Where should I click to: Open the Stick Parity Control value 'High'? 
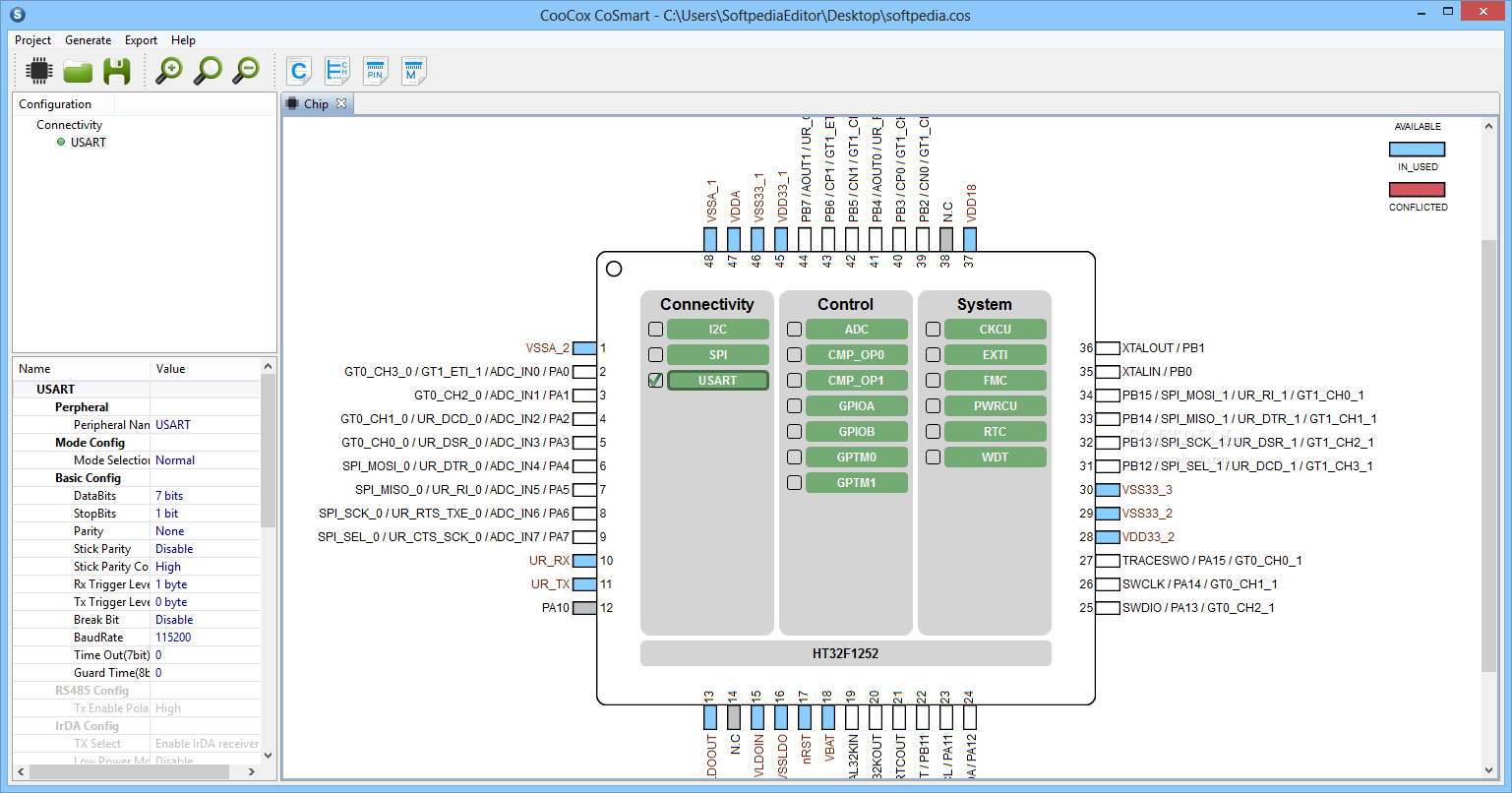pyautogui.click(x=206, y=567)
